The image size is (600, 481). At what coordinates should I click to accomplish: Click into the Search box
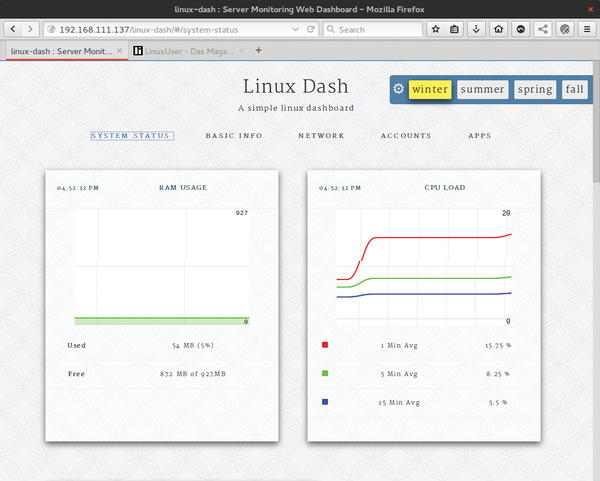373,29
